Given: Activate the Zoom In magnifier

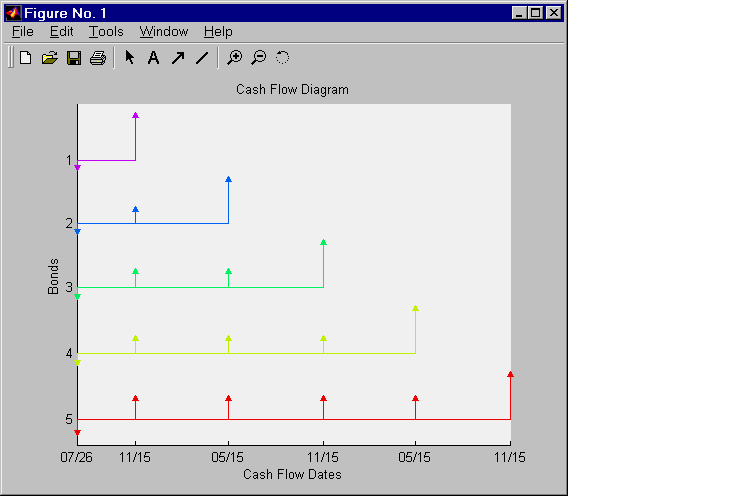Looking at the screenshot, I should (x=235, y=58).
